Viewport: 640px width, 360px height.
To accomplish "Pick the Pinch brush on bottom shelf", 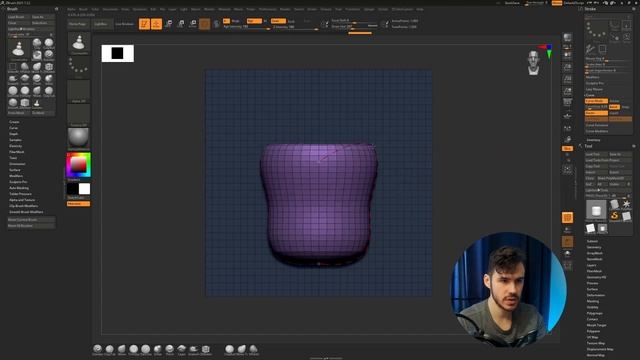I will (169, 349).
